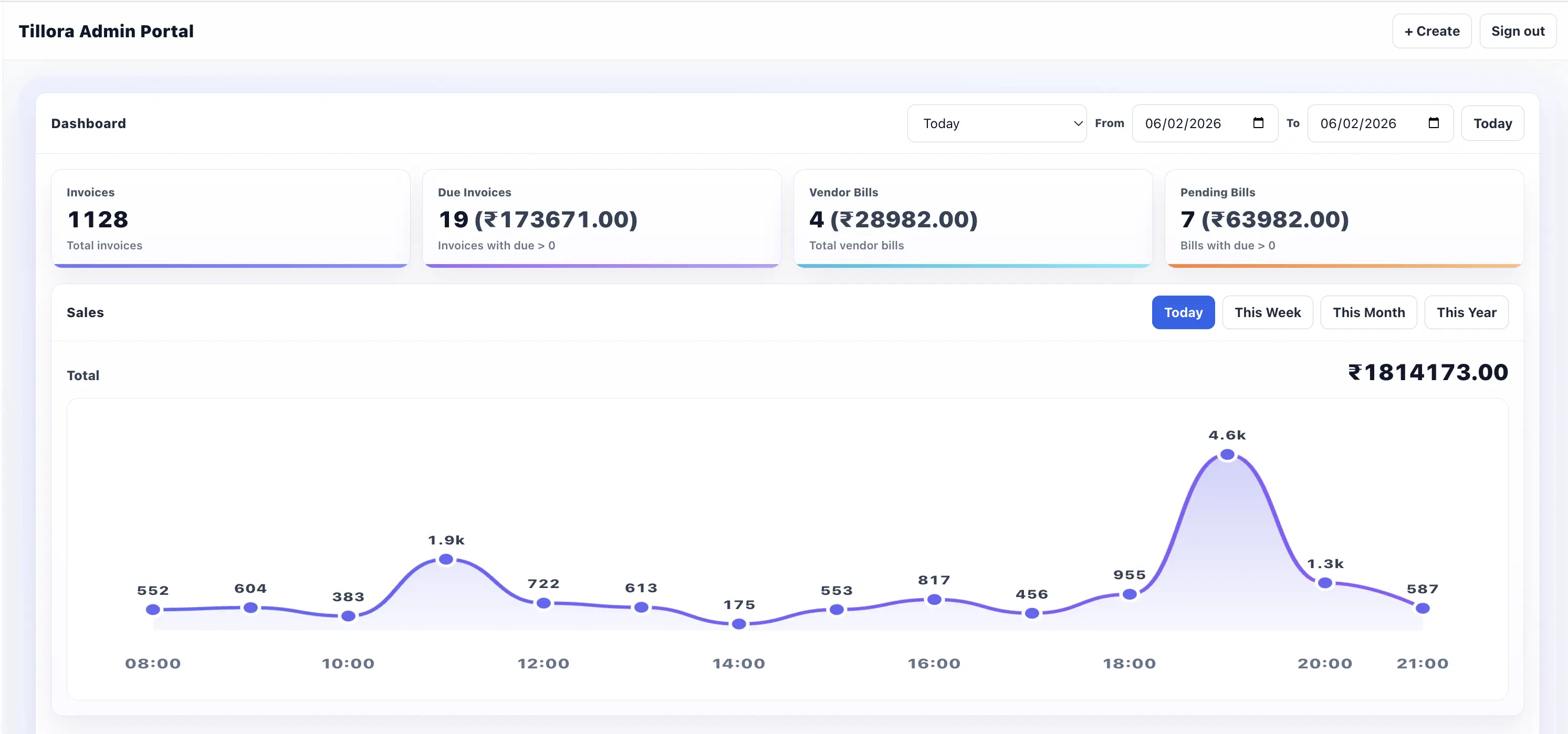Switch sales view to This Week
Image resolution: width=1568 pixels, height=734 pixels.
1267,312
